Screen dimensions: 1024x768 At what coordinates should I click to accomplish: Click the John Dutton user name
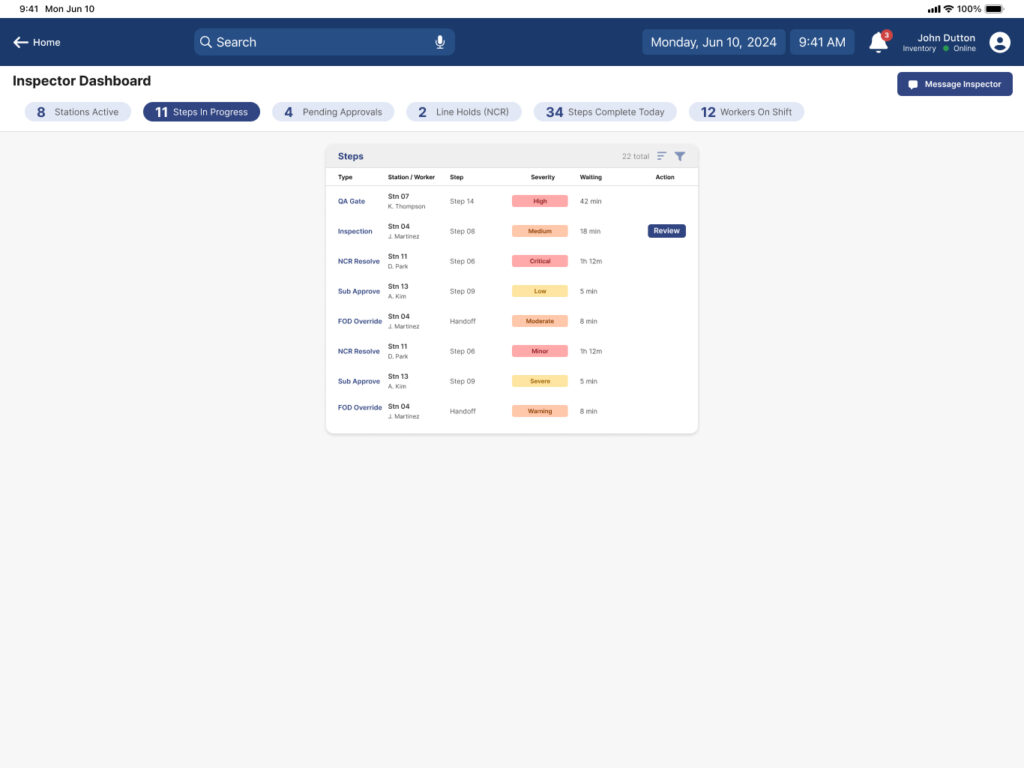[946, 38]
